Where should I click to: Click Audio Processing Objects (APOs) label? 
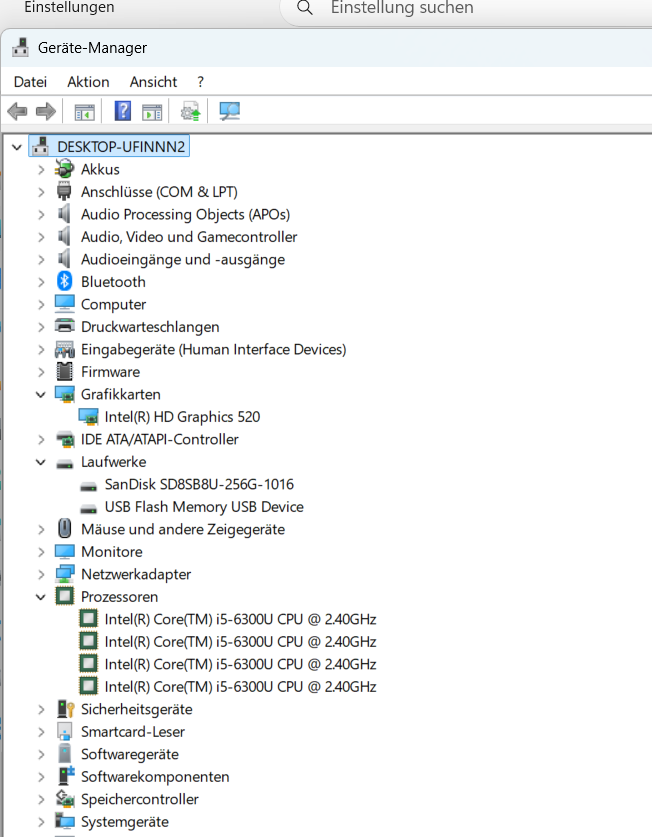pyautogui.click(x=185, y=214)
